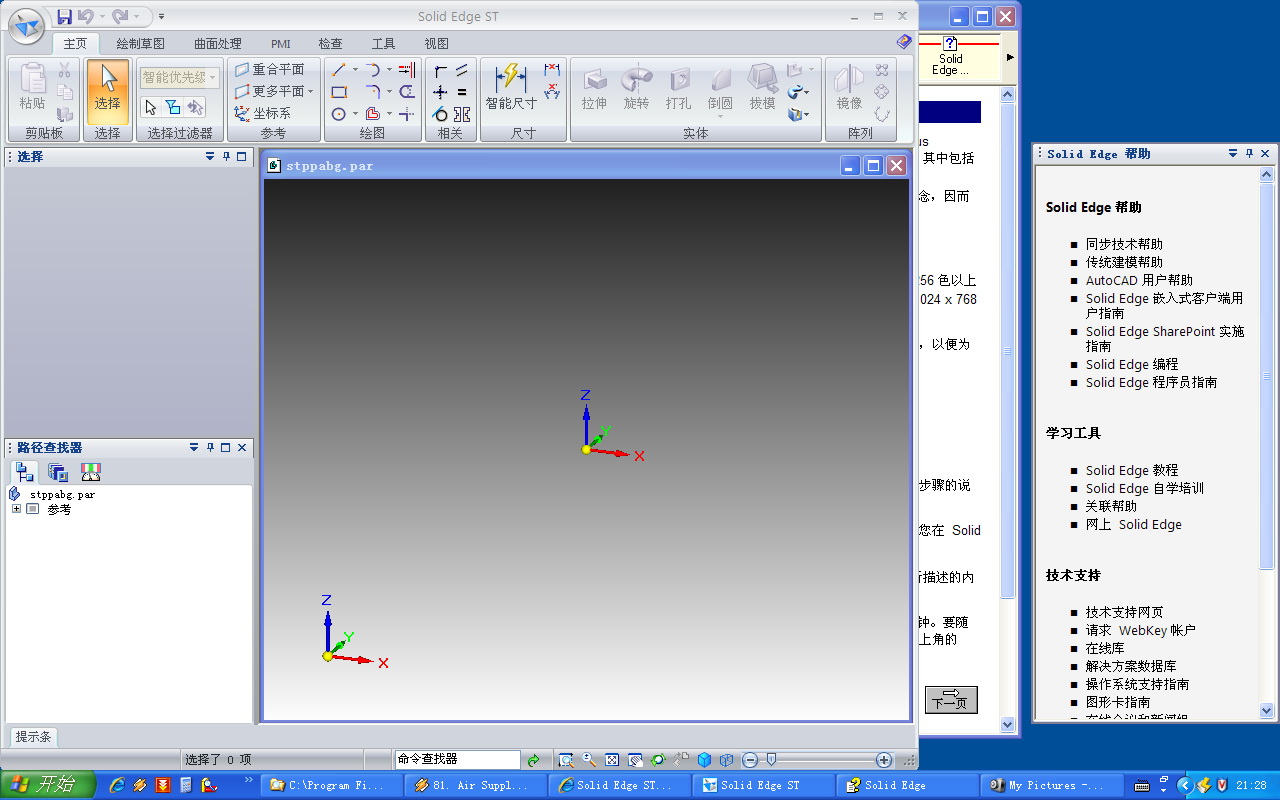Click the Tangent relationship icon in 相关

pos(440,114)
